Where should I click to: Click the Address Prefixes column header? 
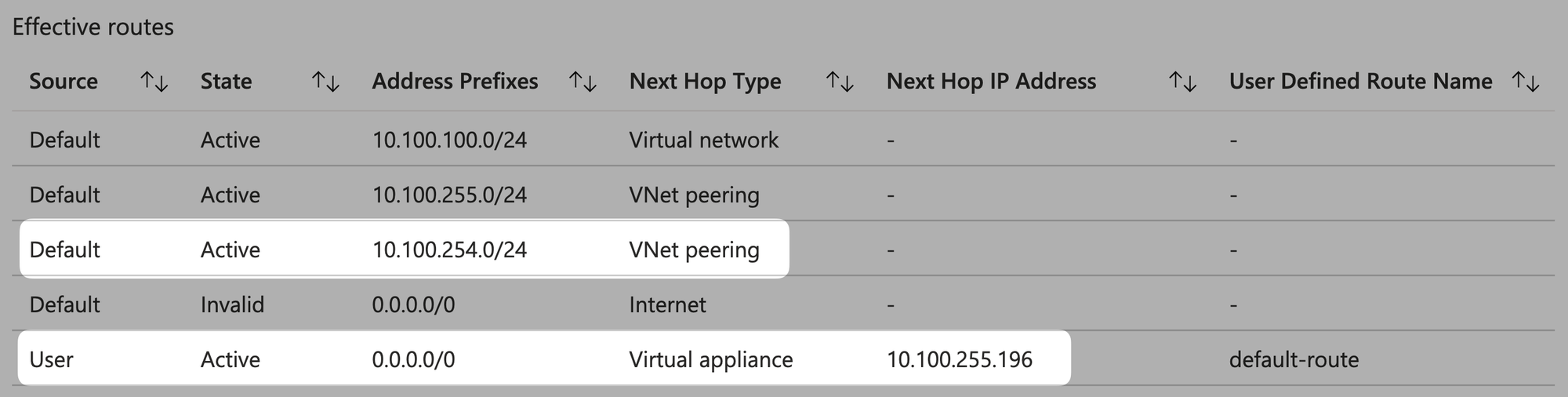pyautogui.click(x=455, y=82)
